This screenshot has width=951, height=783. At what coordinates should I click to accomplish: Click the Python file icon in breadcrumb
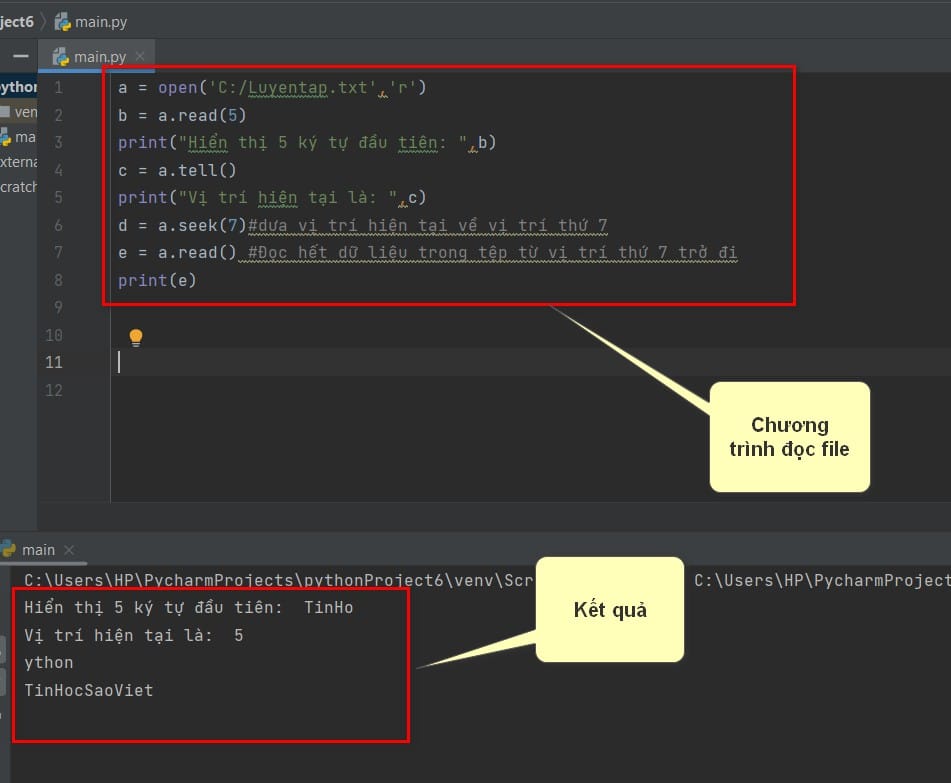click(x=62, y=22)
